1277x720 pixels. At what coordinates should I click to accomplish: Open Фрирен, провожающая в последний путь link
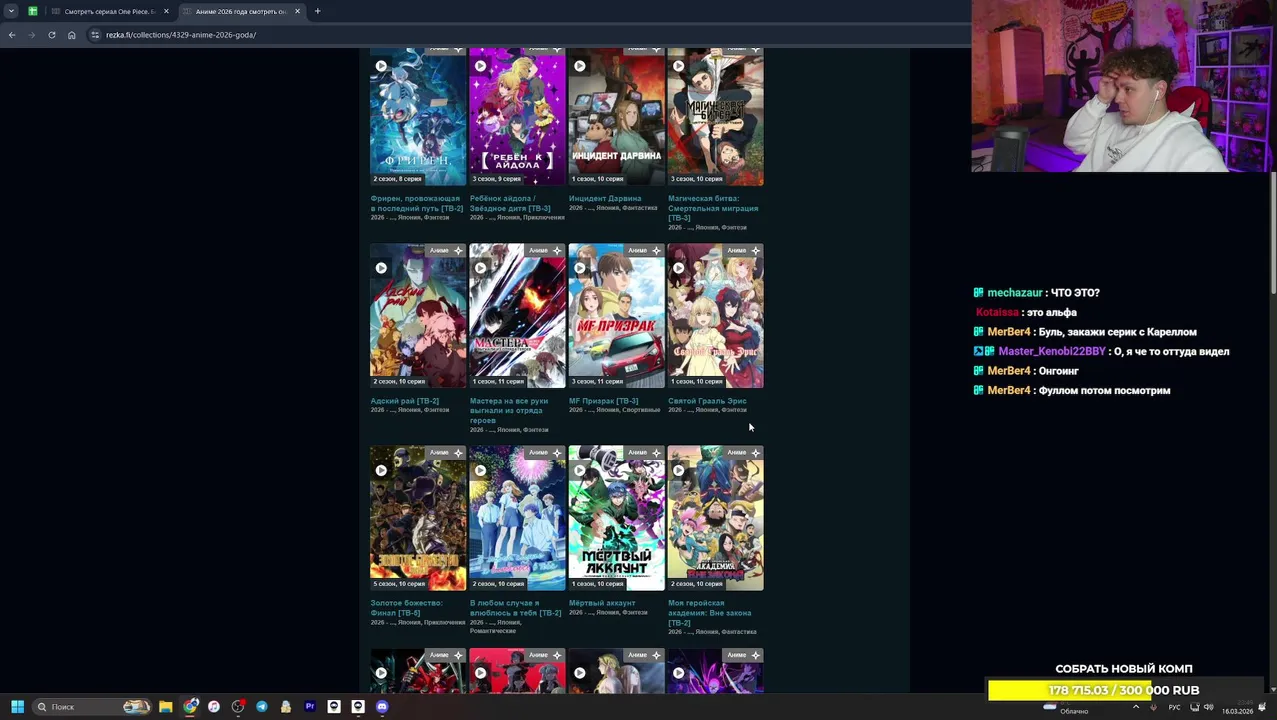[416, 203]
